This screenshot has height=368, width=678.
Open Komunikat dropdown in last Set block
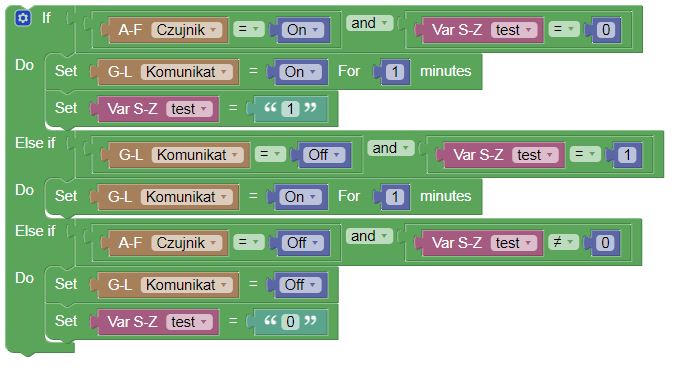click(x=186, y=285)
